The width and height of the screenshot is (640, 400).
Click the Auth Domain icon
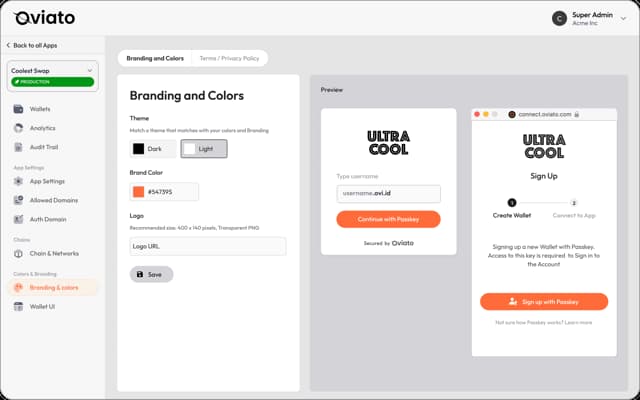(18, 219)
